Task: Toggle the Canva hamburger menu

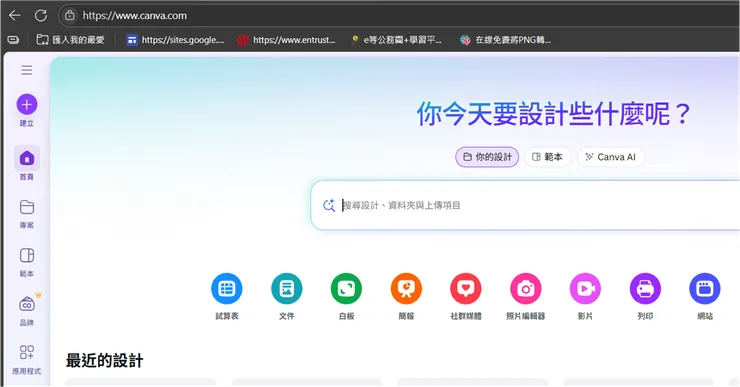Action: coord(27,70)
